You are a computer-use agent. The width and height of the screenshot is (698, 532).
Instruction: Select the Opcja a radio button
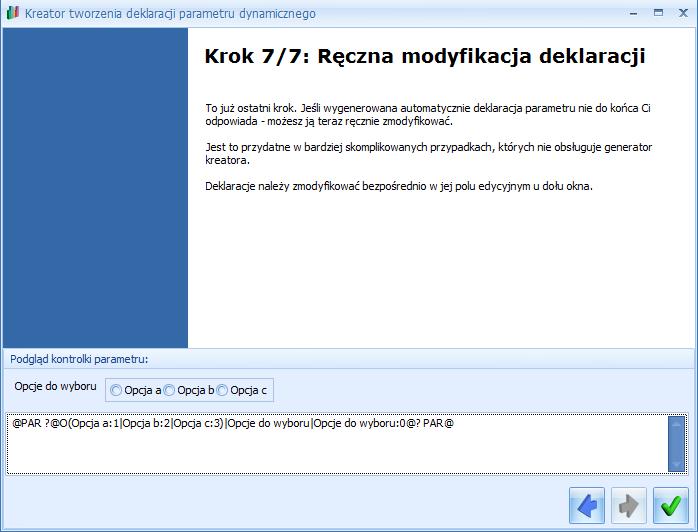[x=116, y=390]
